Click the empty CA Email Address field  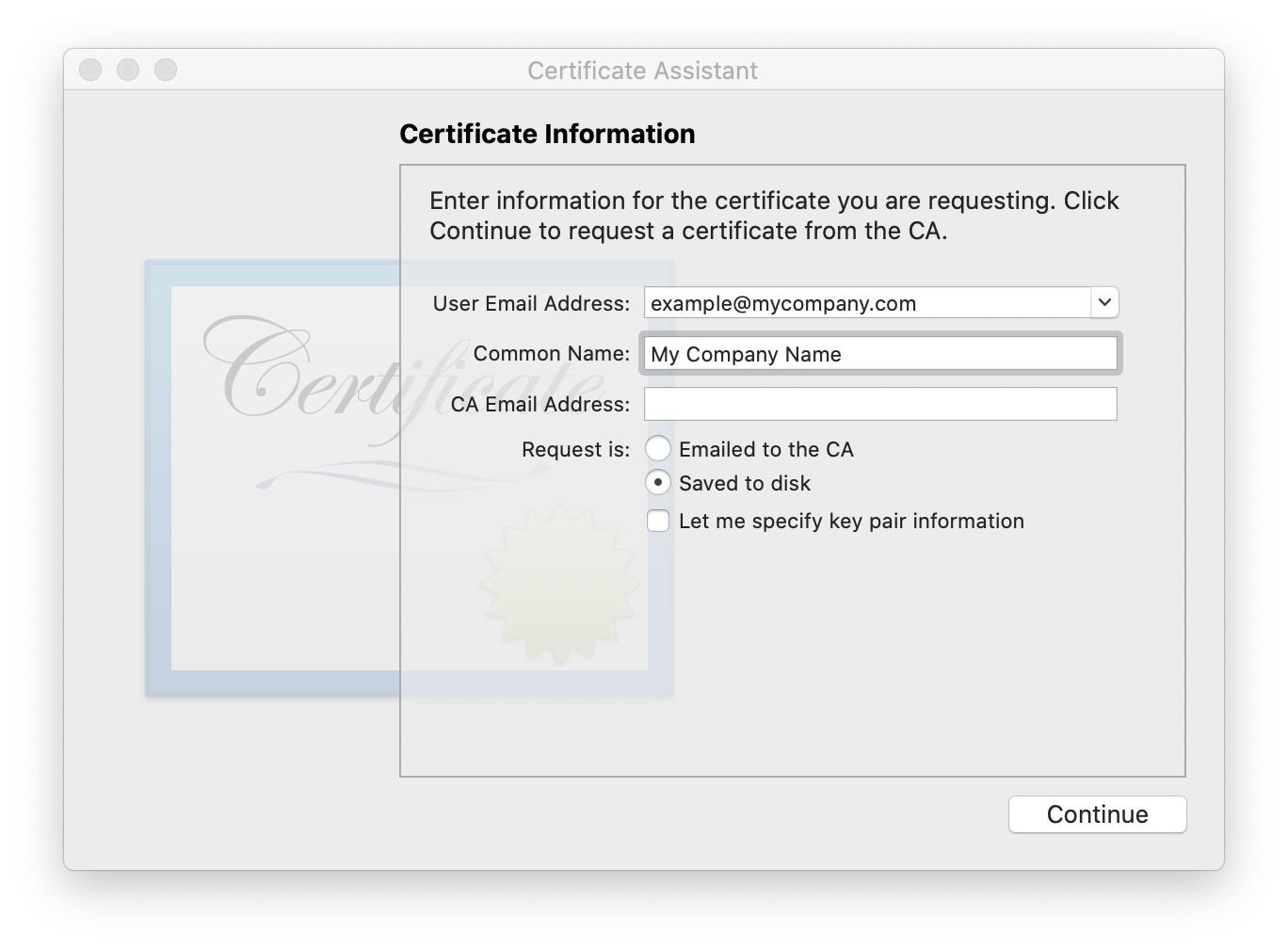tap(879, 404)
